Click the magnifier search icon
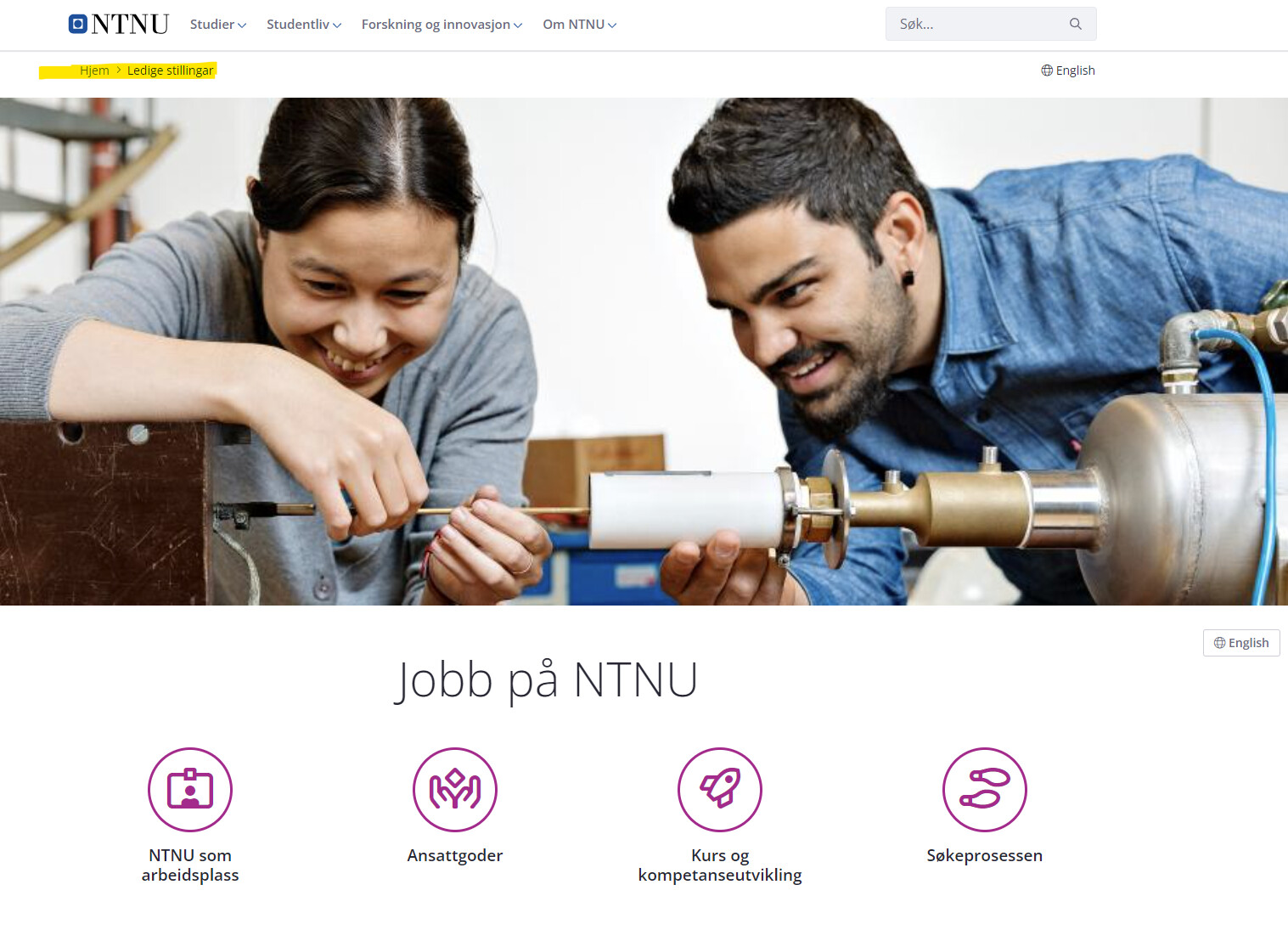The height and width of the screenshot is (941, 1288). (1076, 24)
